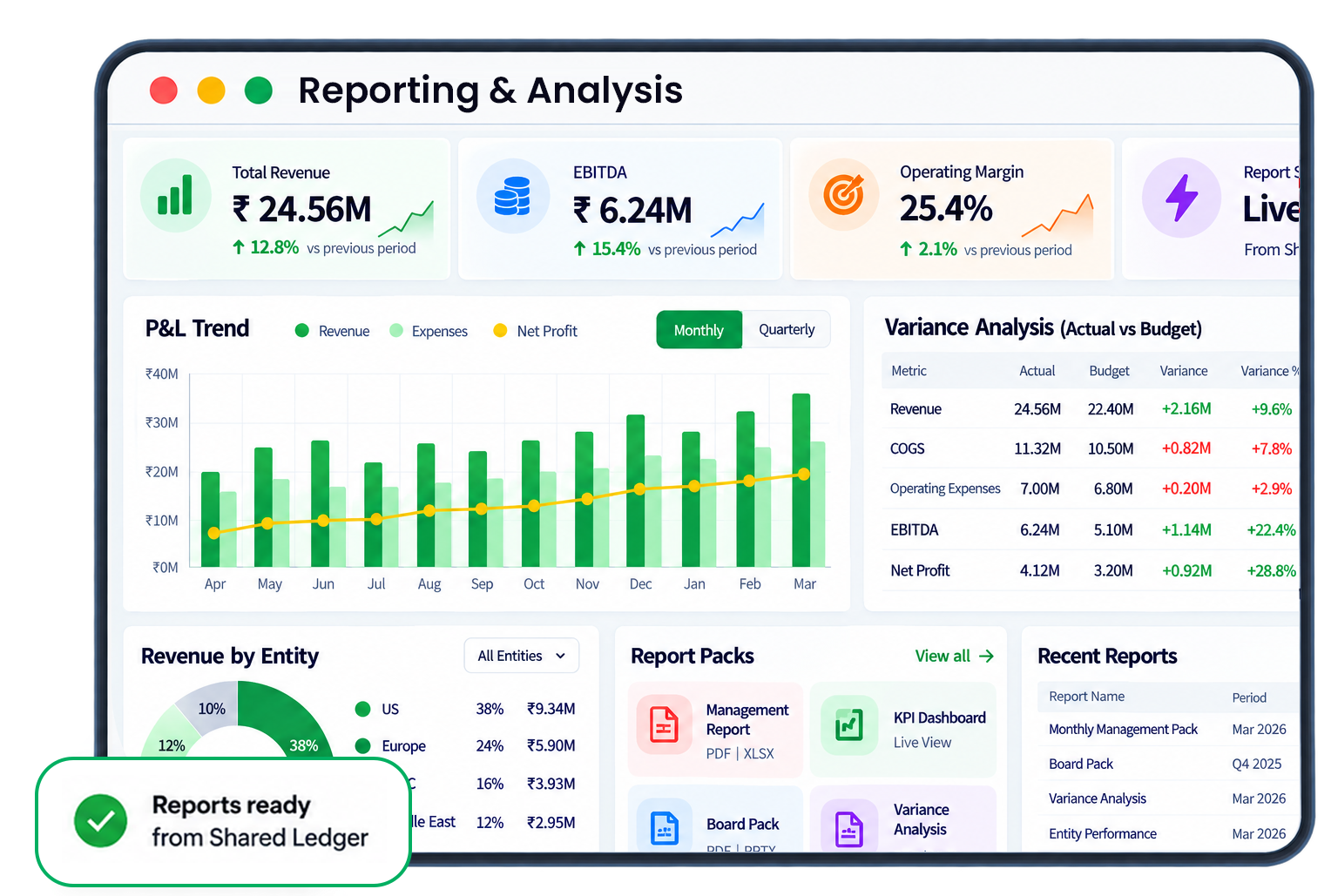Switch P&L Trend to Quarterly view
This screenshot has width=1331, height=896.
point(787,330)
